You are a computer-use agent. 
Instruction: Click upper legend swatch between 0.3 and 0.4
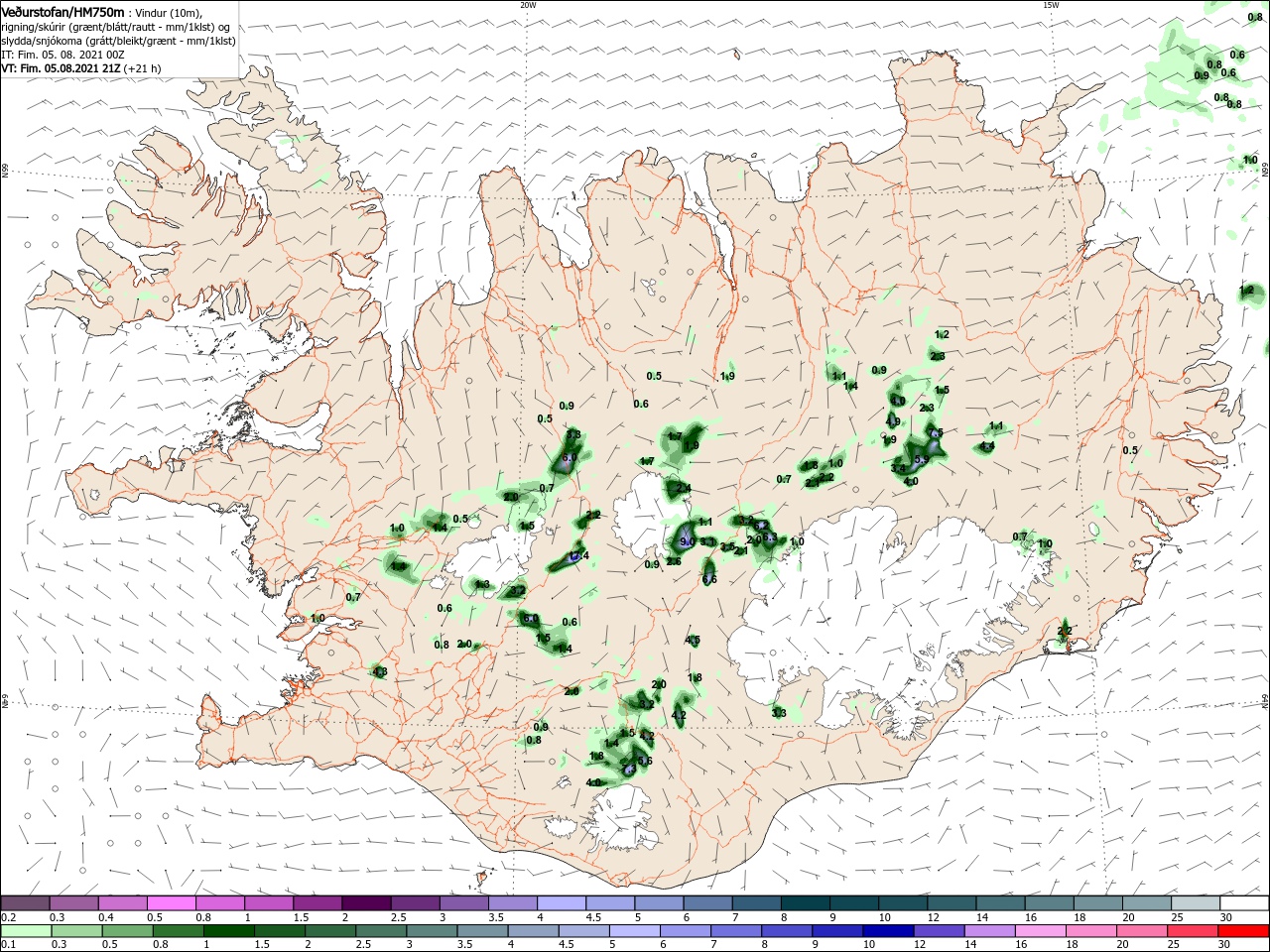74,902
